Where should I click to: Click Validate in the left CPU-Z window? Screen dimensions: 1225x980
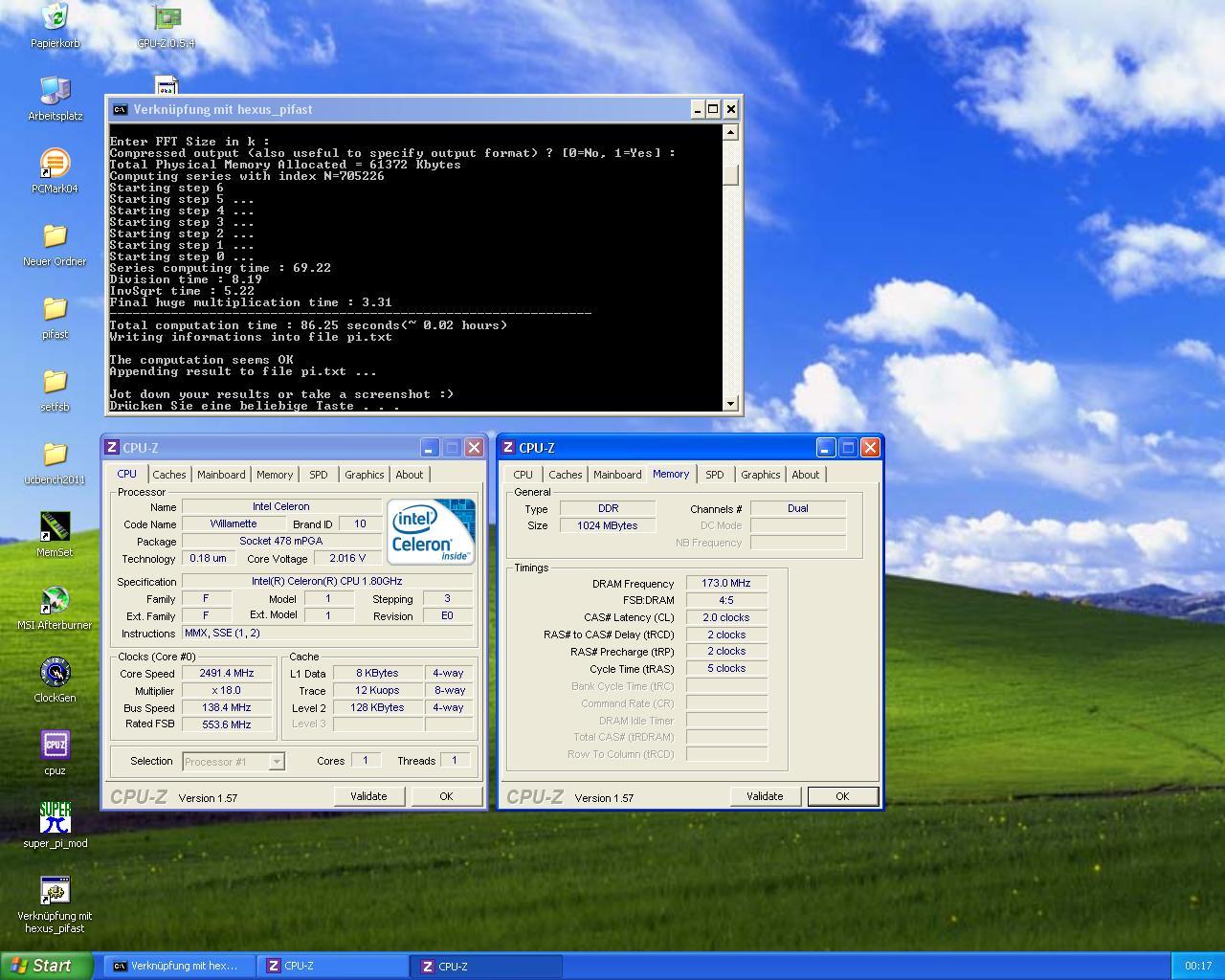368,796
